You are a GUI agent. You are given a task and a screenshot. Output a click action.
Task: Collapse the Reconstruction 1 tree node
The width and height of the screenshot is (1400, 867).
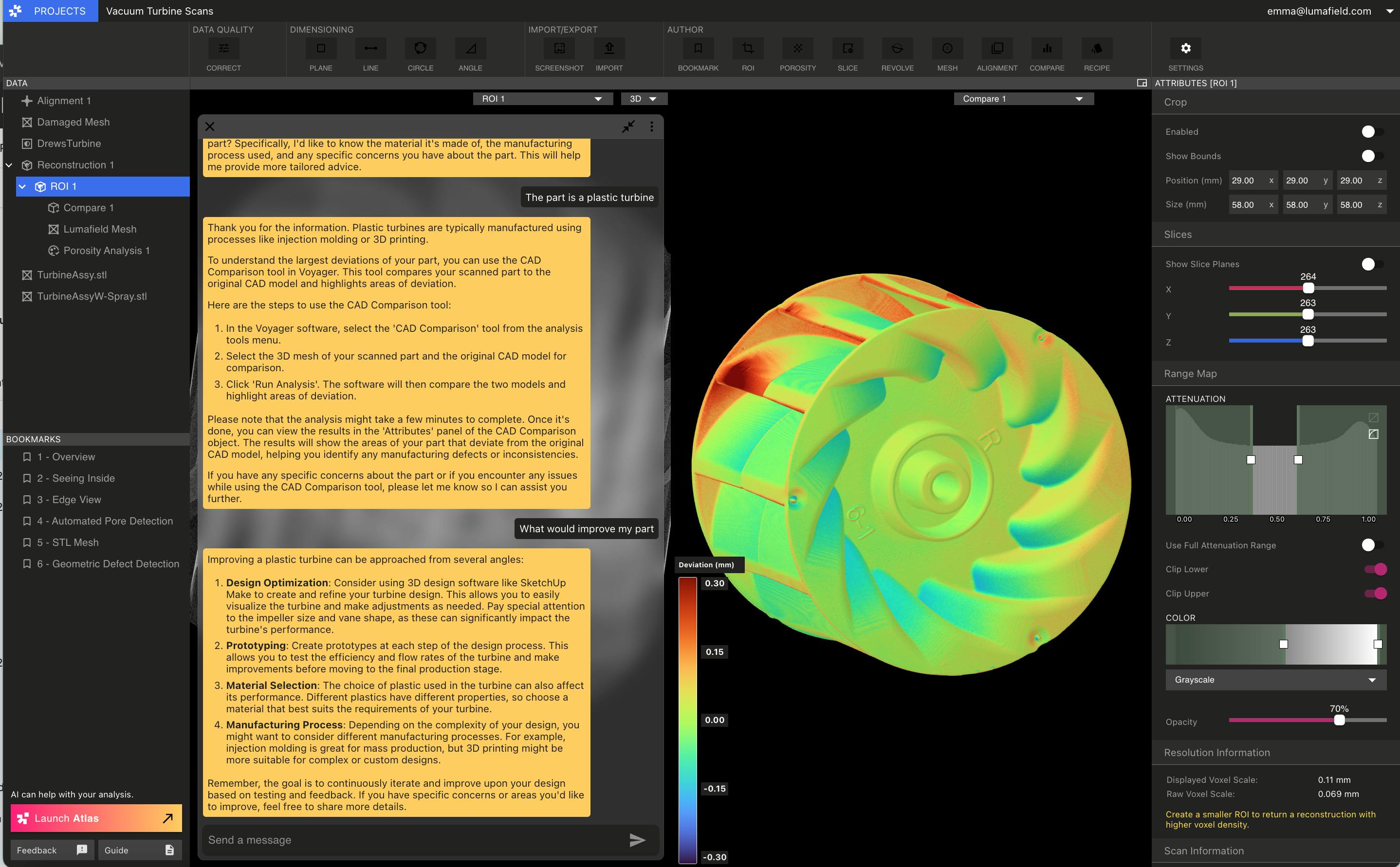click(x=9, y=165)
